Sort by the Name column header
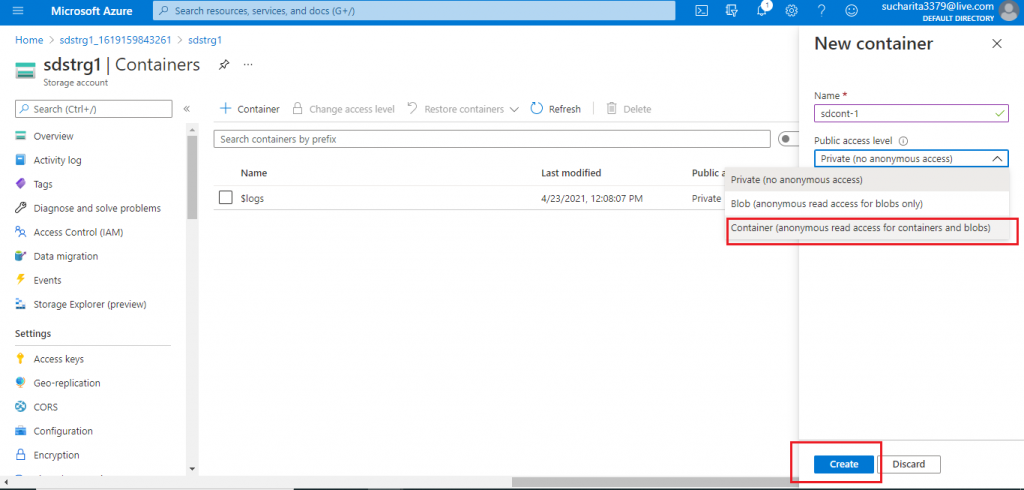Screen dimensions: 1024x490 pos(253,173)
